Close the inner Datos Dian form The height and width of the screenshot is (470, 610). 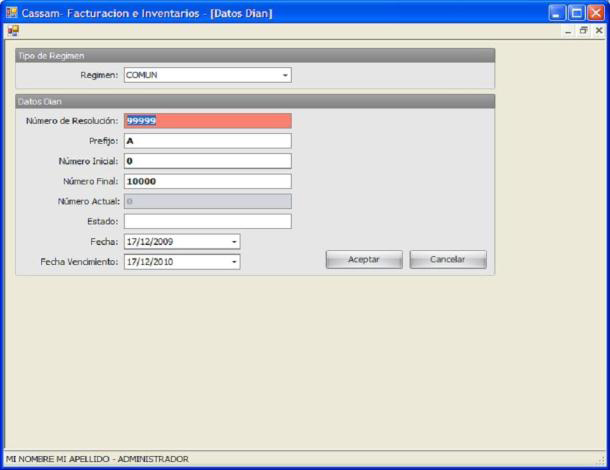[x=598, y=31]
